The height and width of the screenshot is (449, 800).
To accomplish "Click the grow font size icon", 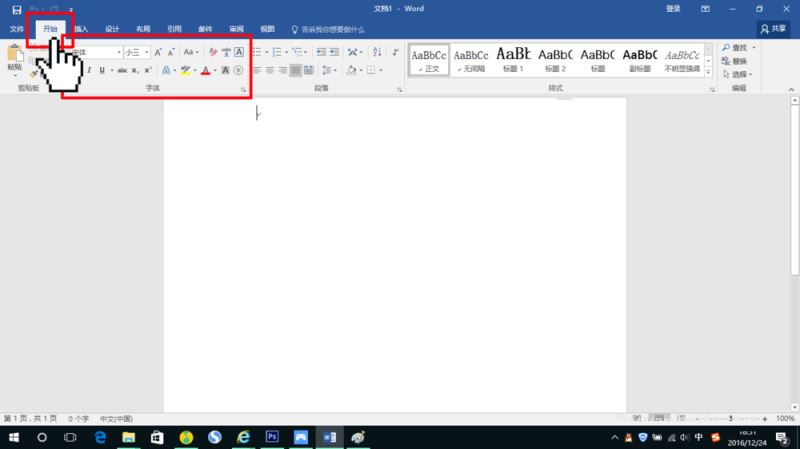I will [x=158, y=52].
